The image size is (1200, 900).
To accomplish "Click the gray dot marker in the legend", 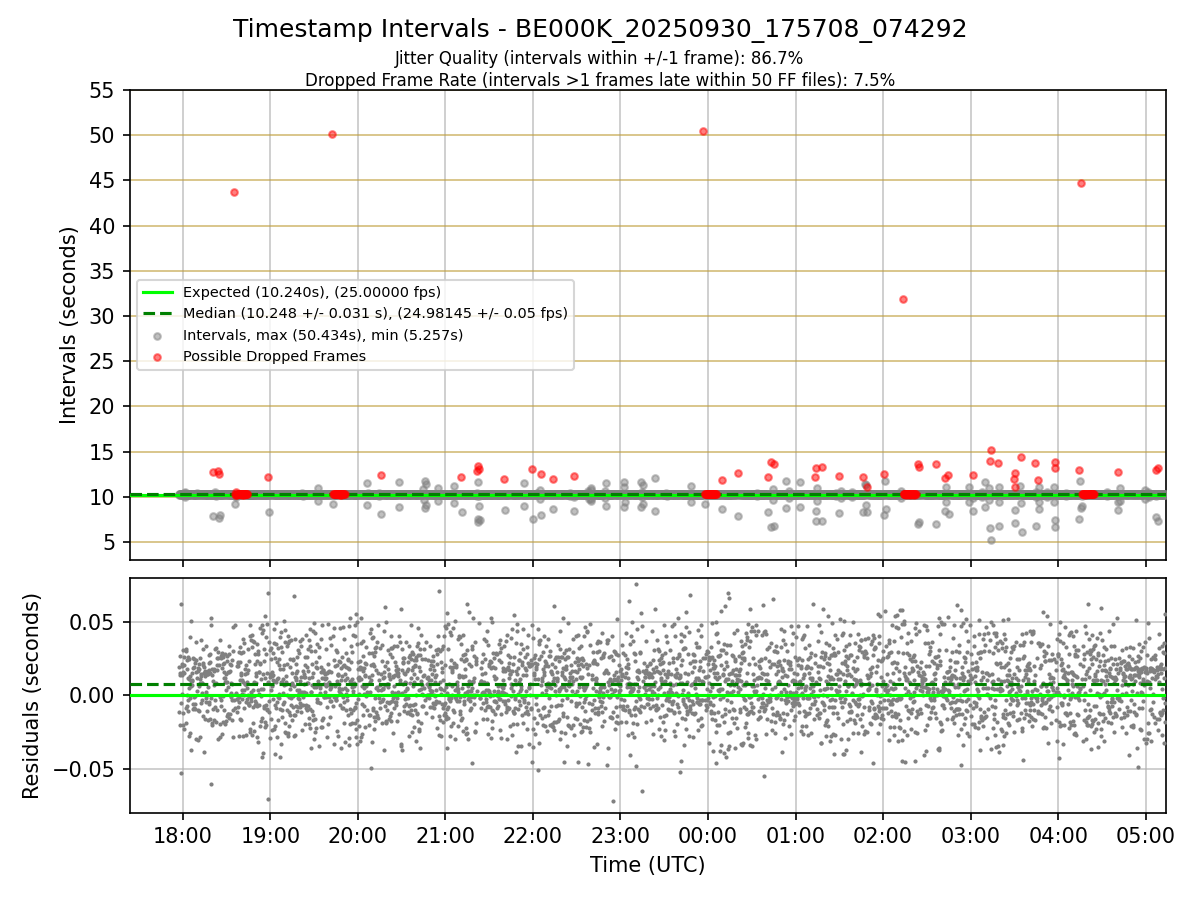I will (159, 335).
